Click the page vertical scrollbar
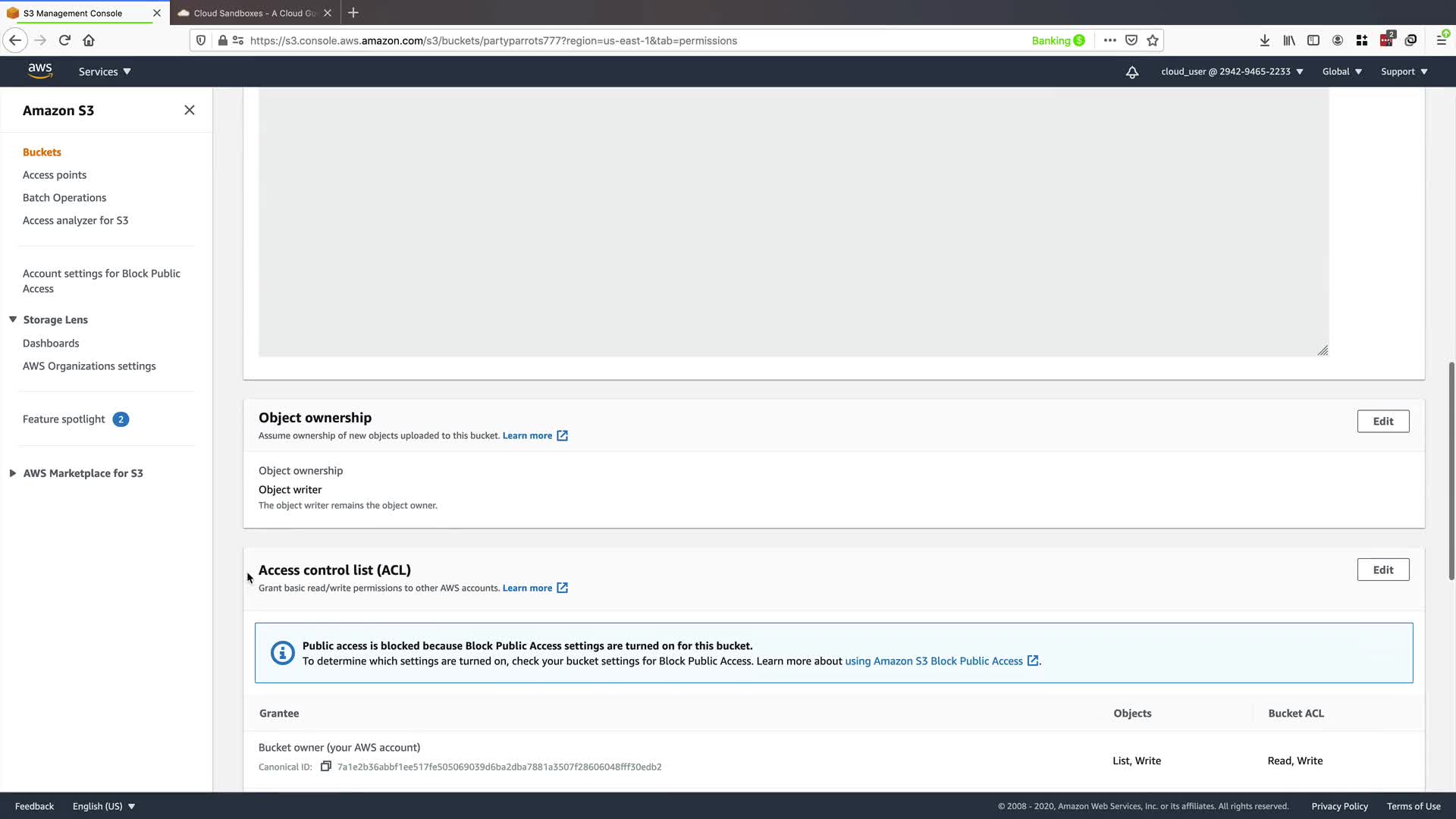 1451,470
